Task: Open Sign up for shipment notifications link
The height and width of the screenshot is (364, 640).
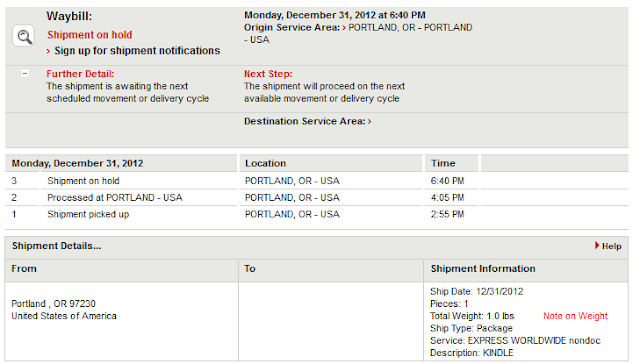Action: click(x=137, y=51)
